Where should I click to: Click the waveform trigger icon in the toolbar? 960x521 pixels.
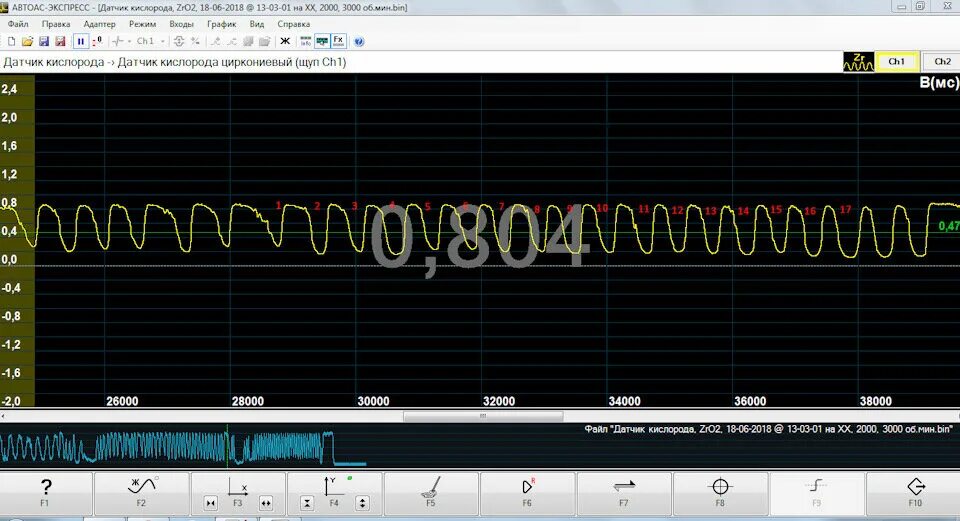pyautogui.click(x=118, y=41)
